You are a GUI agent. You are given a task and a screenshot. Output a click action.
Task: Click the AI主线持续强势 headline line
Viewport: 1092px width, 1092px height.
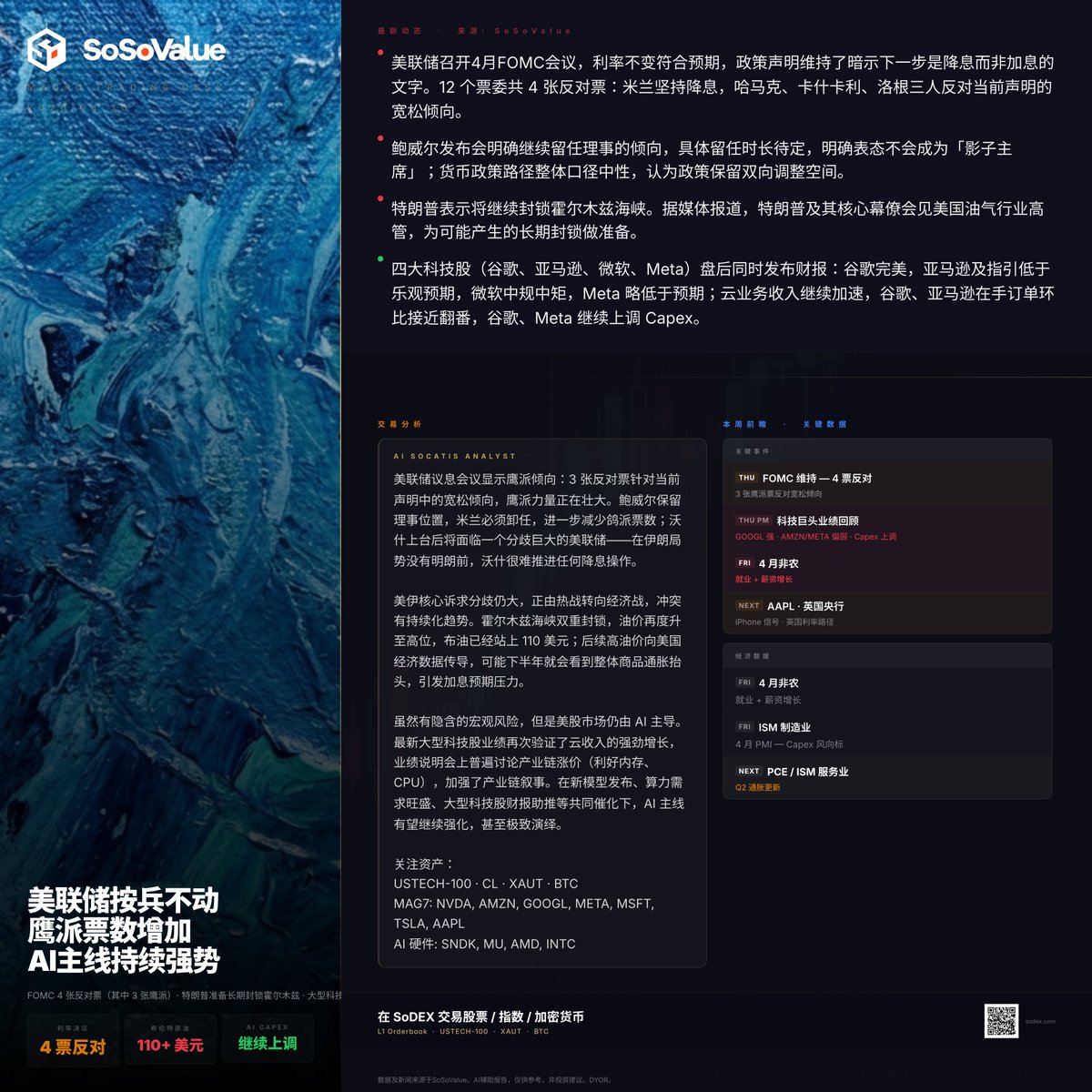pyautogui.click(x=124, y=960)
